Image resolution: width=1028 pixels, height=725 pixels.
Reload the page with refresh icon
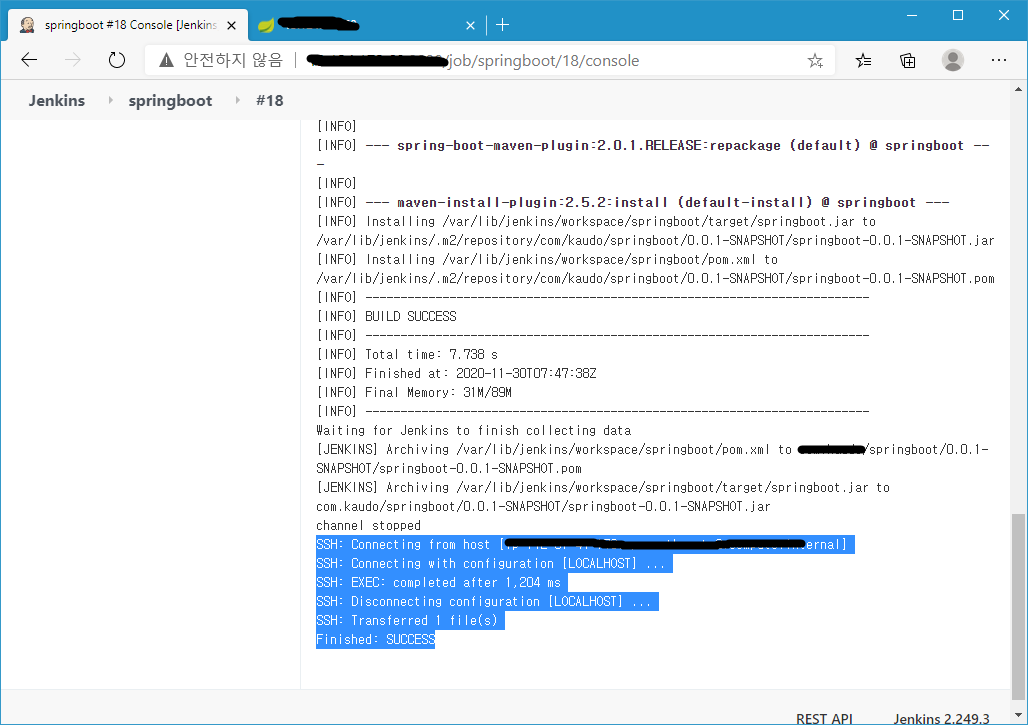[117, 60]
